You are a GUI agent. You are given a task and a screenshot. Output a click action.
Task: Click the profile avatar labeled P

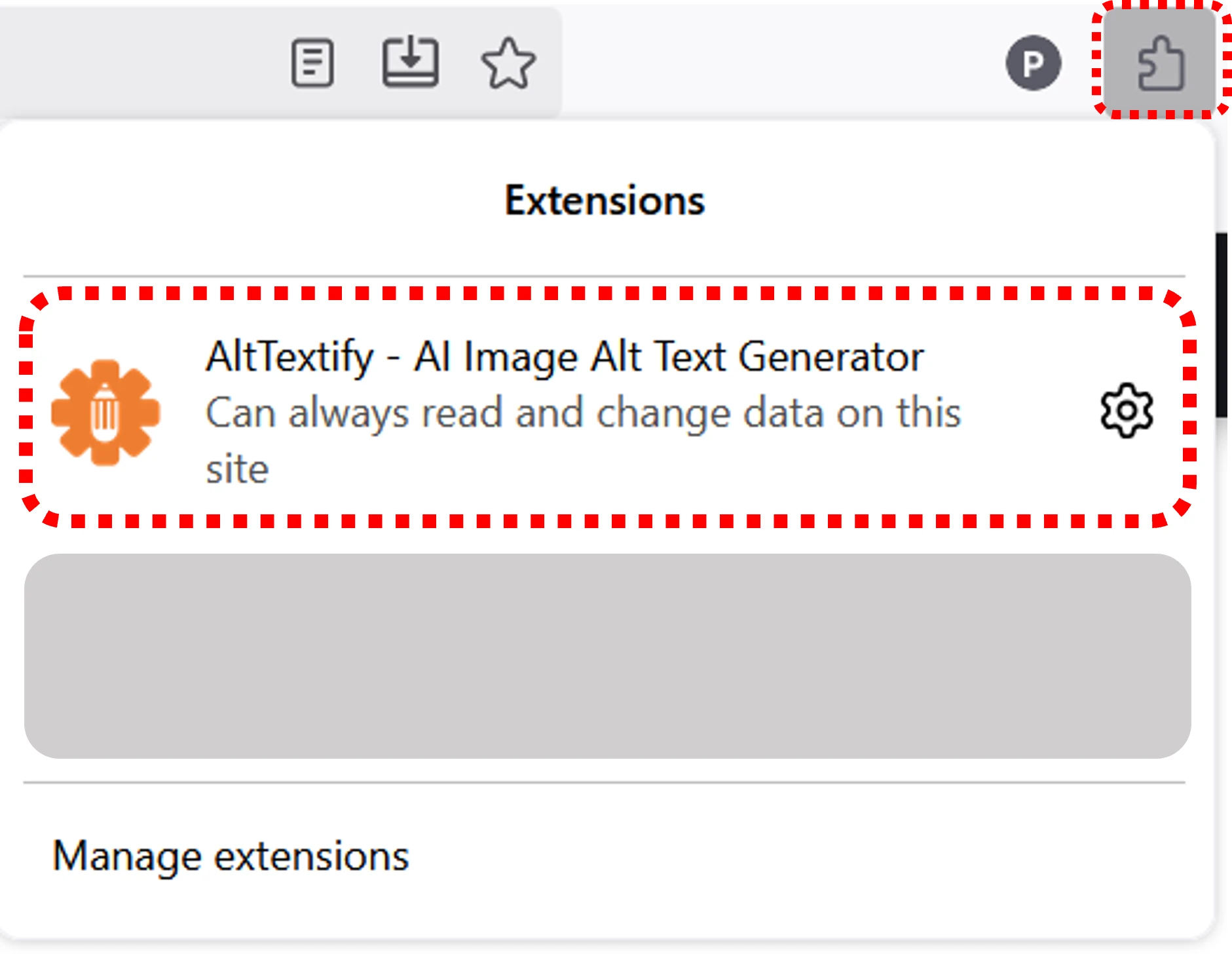(x=1034, y=63)
